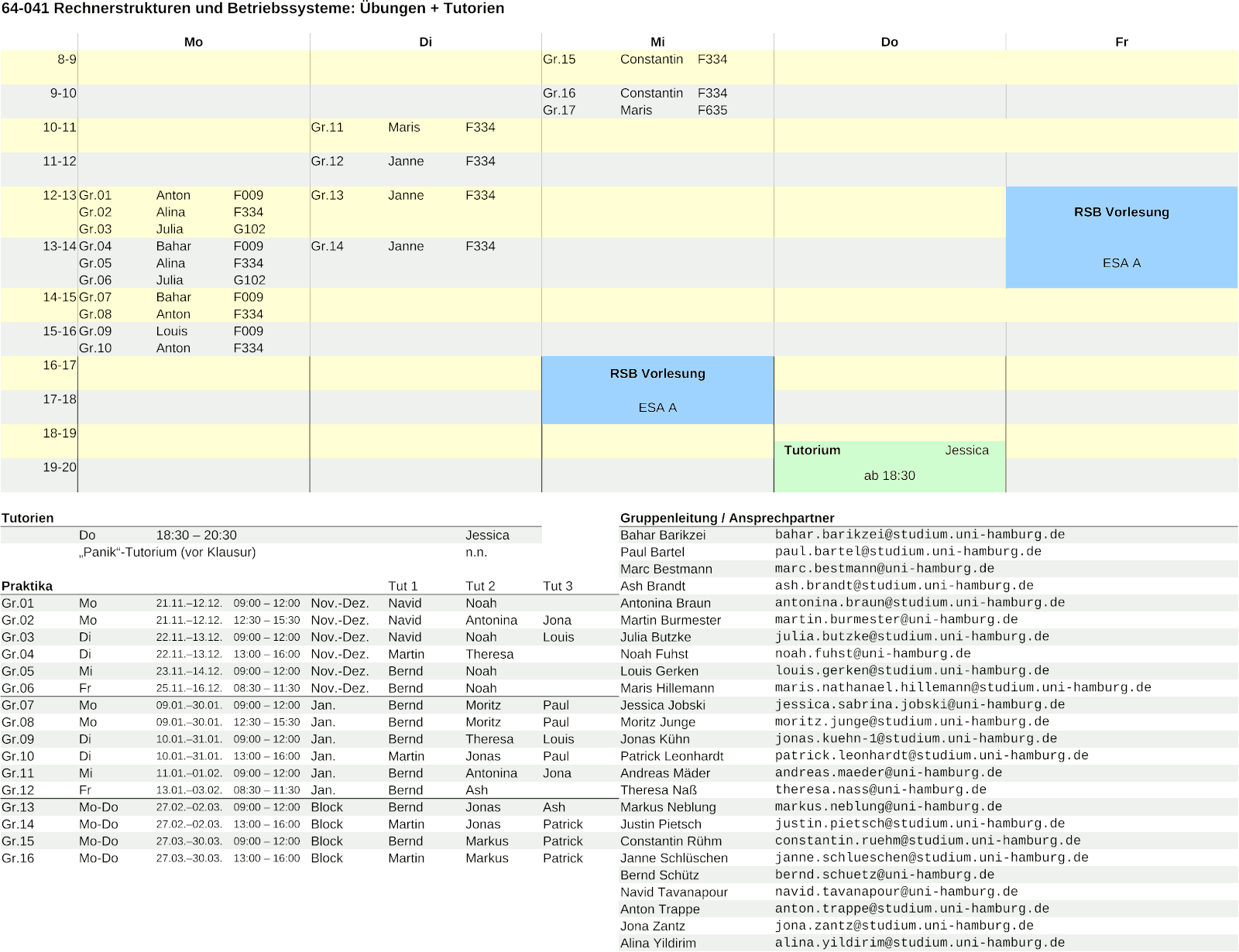1239x952 pixels.
Task: Open email constantin.ruehm@studium.uni-hamburg.de
Action: tap(928, 841)
